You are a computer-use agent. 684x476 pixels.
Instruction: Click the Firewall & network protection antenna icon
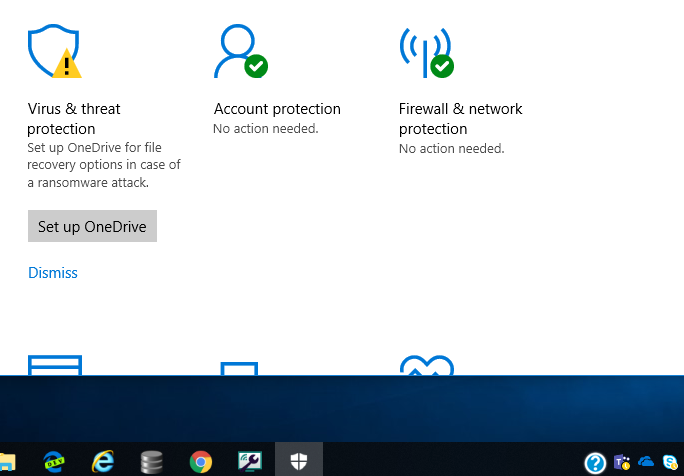click(x=427, y=52)
